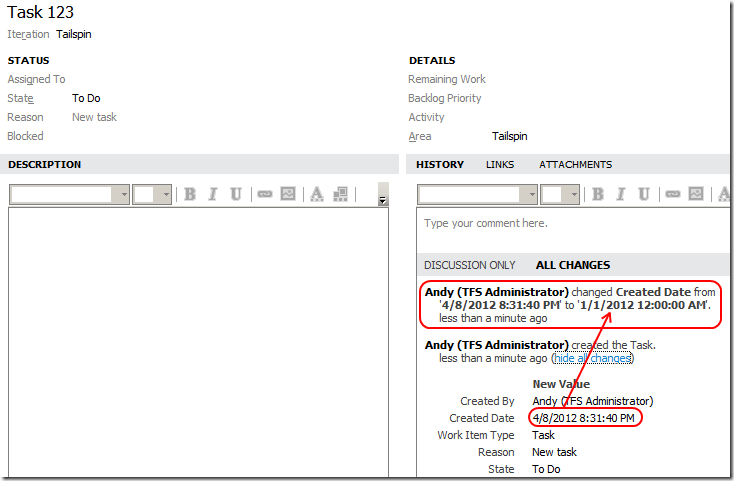
Task: Select the Area value Tailspin
Action: (x=509, y=136)
